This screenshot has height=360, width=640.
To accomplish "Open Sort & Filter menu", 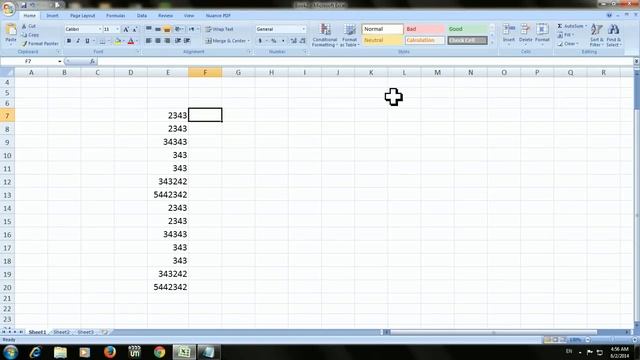I will coord(597,35).
